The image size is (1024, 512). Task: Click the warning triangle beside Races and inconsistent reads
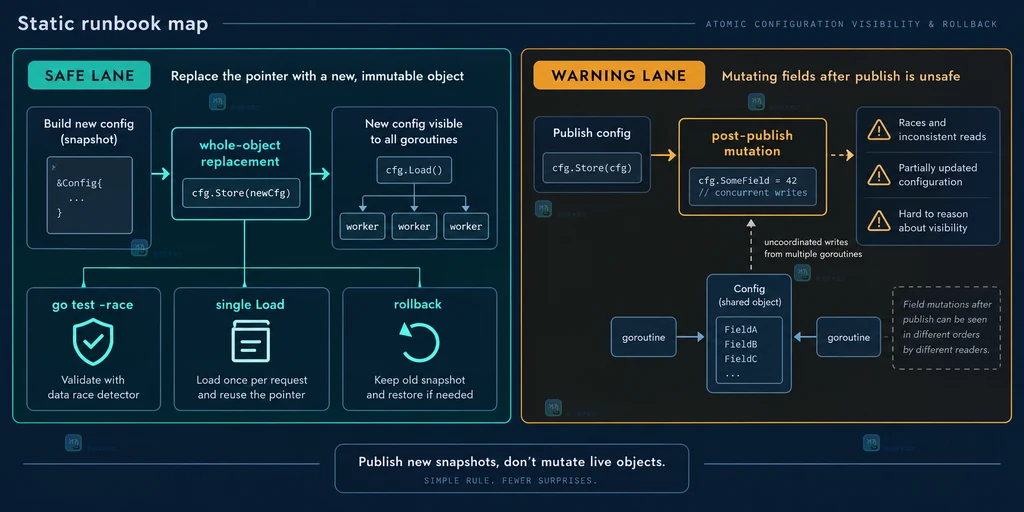tap(878, 129)
